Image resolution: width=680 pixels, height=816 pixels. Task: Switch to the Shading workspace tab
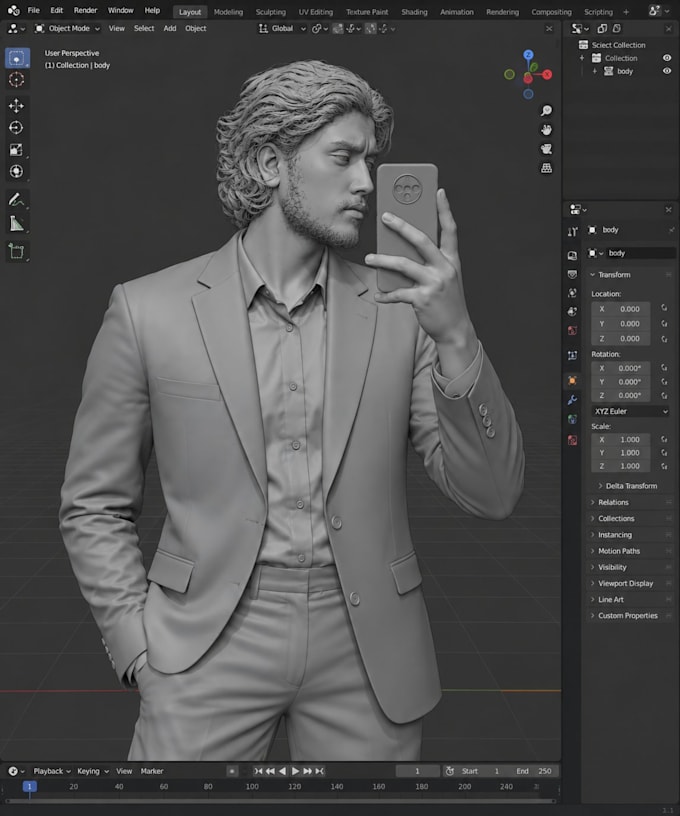click(x=414, y=11)
